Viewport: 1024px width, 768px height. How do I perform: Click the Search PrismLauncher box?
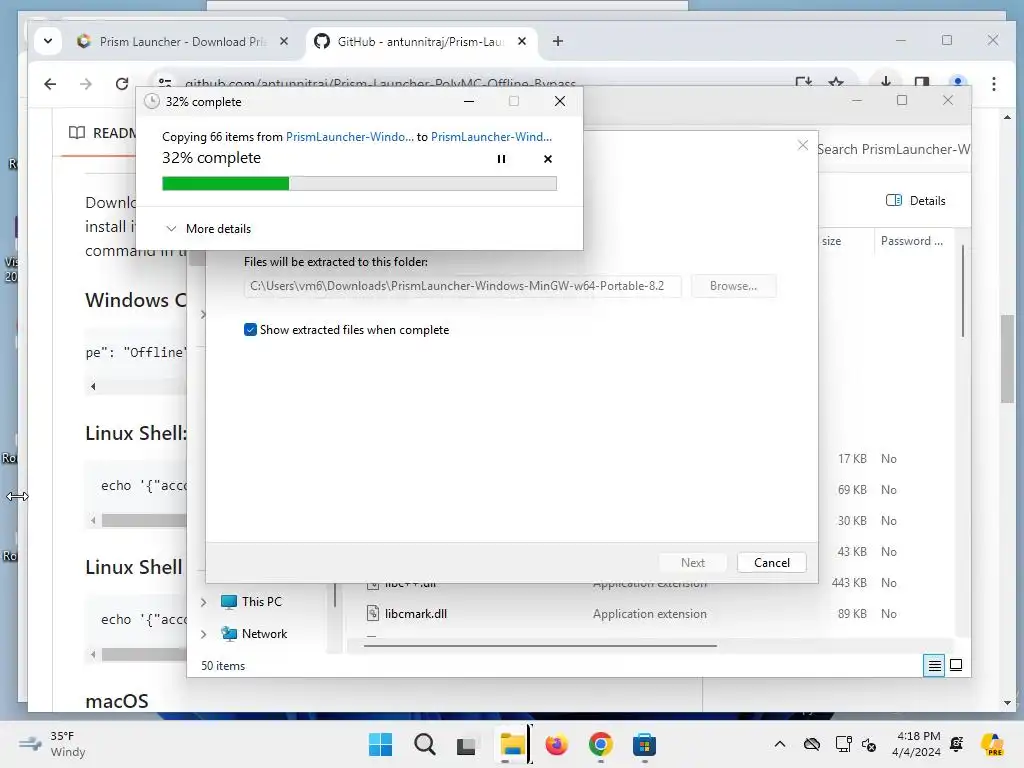click(893, 149)
